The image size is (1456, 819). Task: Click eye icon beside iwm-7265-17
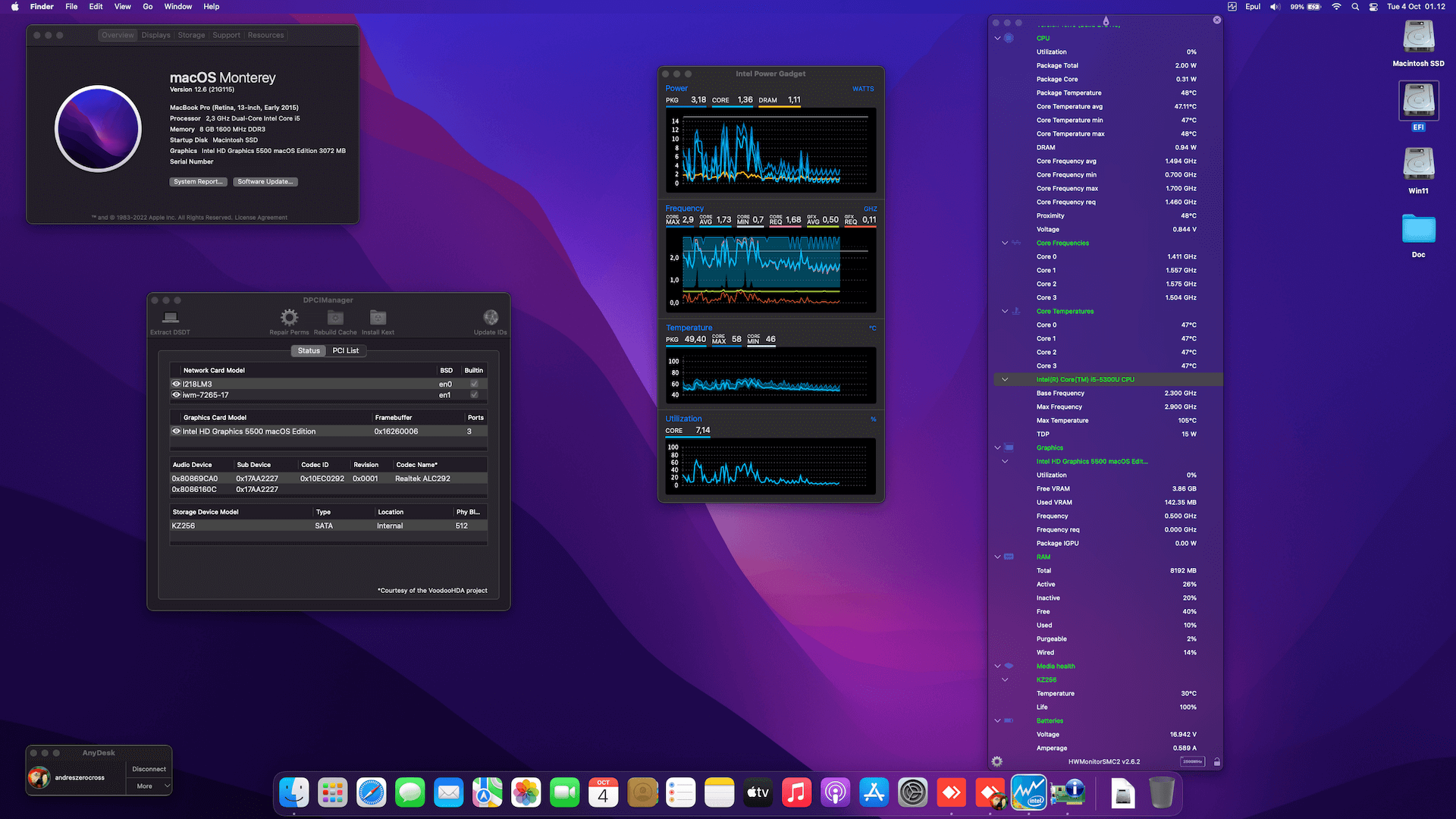(176, 395)
